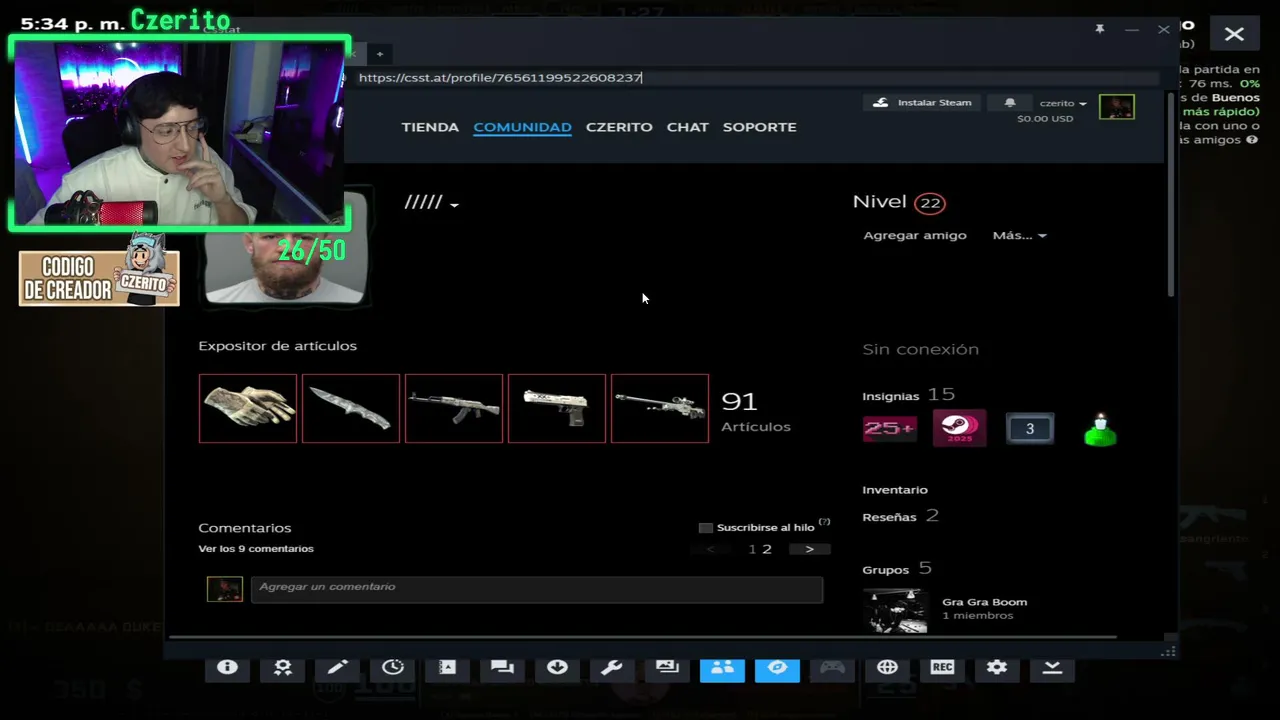Click the Steam 2025 badge icon
This screenshot has width=1280, height=720.
(959, 428)
